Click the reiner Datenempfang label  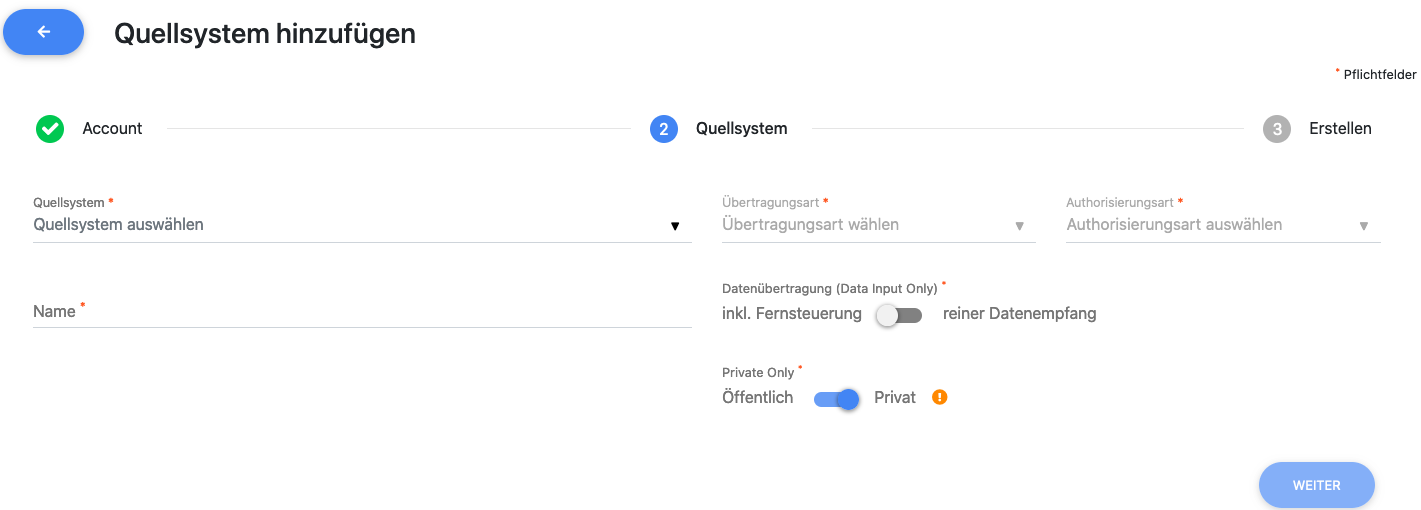point(1019,314)
